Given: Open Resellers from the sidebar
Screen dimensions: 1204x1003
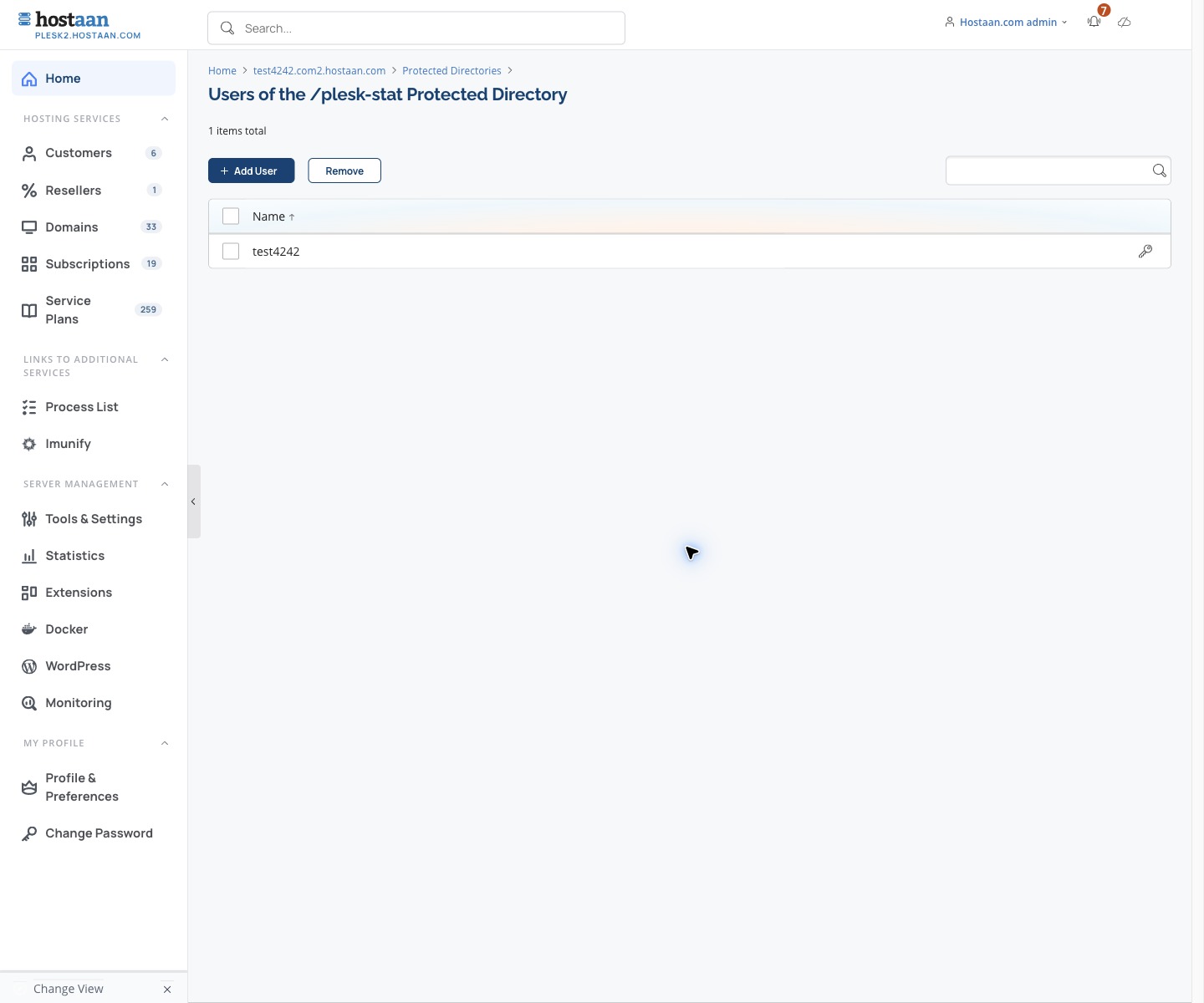Looking at the screenshot, I should click(x=94, y=191).
